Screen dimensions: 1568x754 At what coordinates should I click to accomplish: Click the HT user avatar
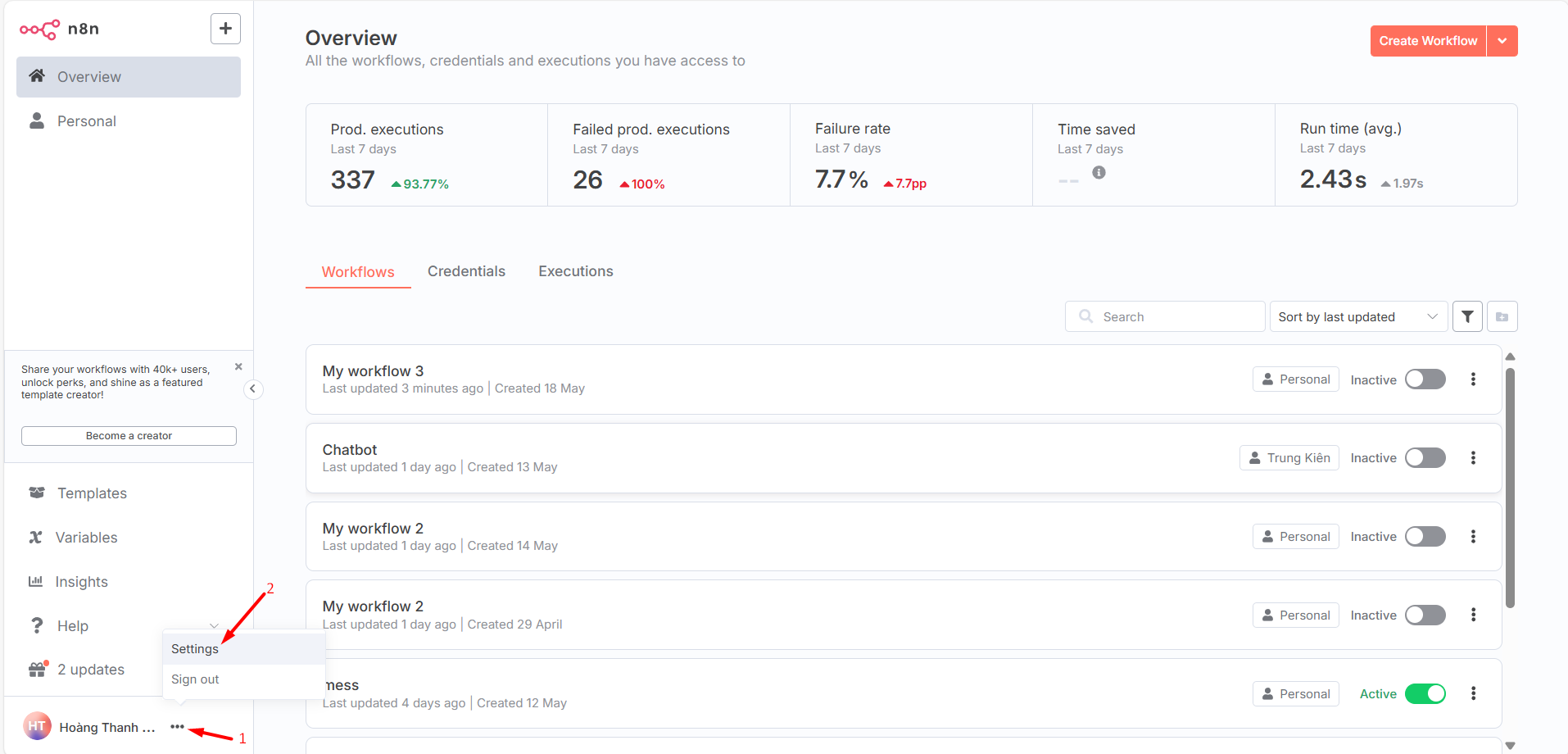pyautogui.click(x=37, y=726)
